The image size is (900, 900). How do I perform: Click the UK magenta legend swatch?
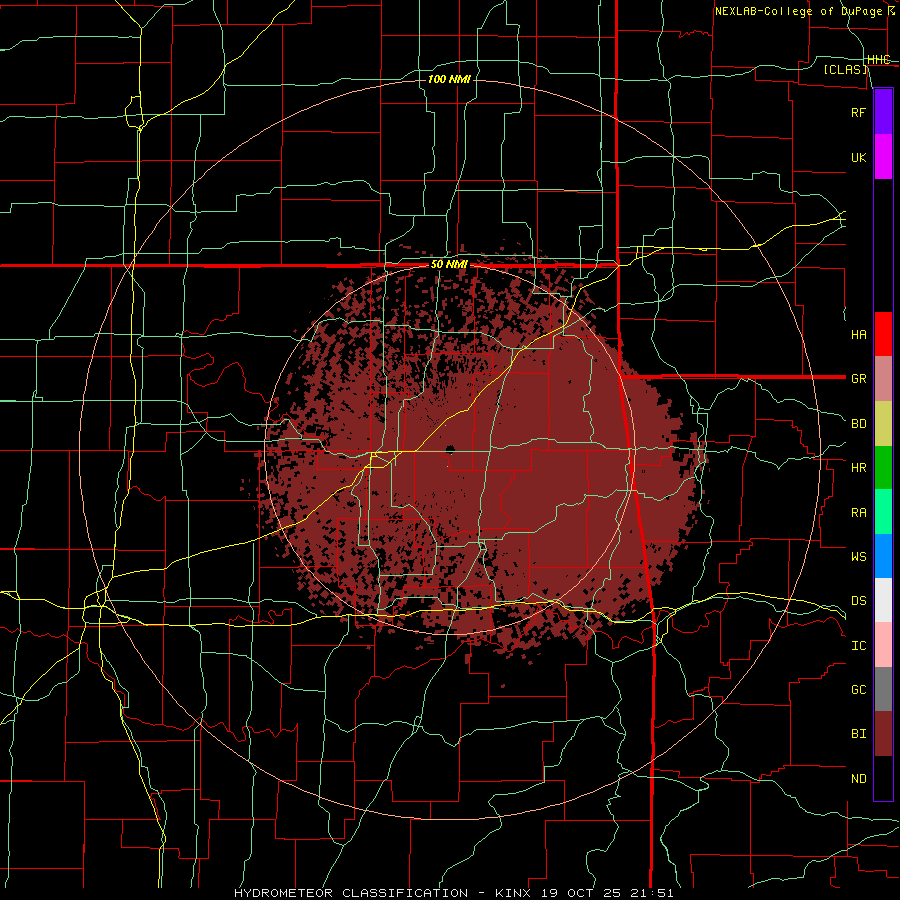(x=883, y=157)
